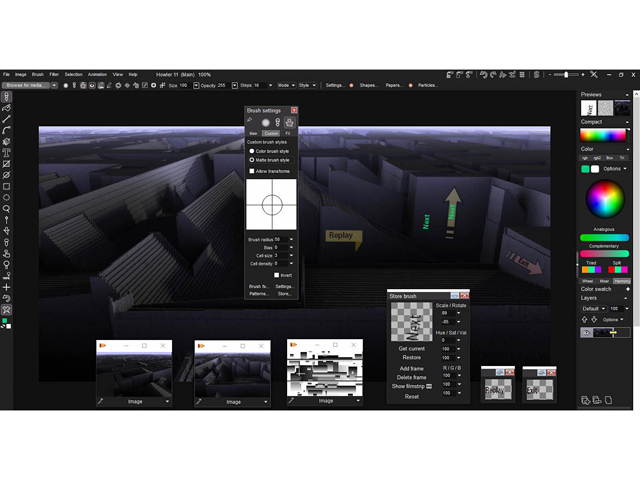
Task: Expand the Style dropdown in the toolbar
Action: pyautogui.click(x=307, y=85)
